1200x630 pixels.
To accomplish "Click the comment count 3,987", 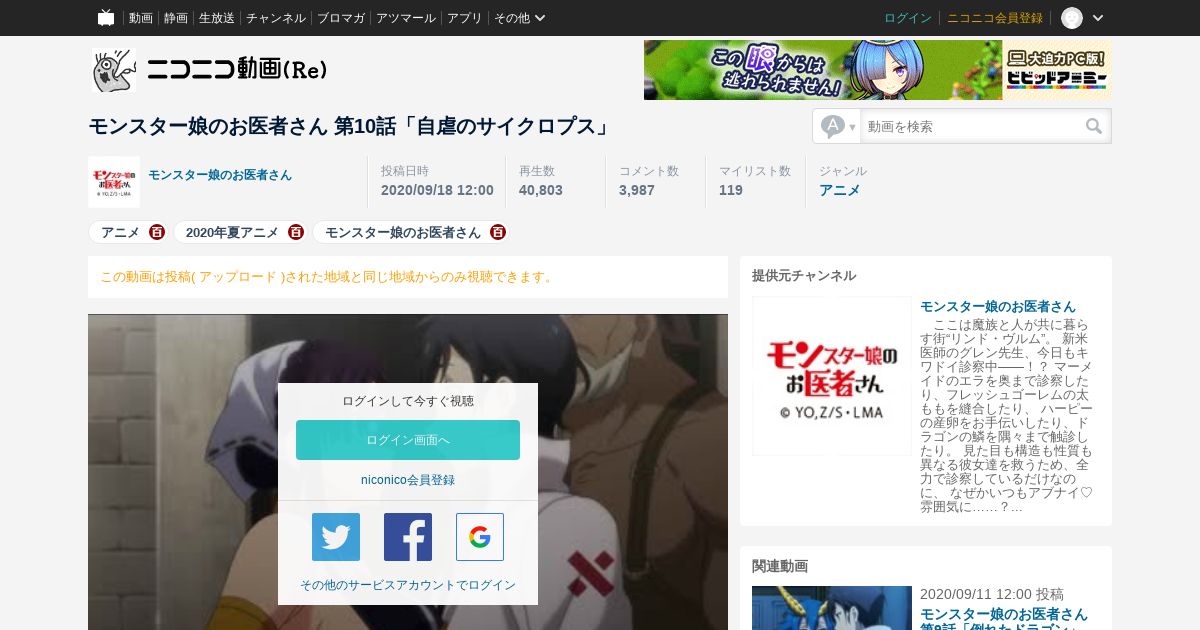I will pyautogui.click(x=637, y=190).
